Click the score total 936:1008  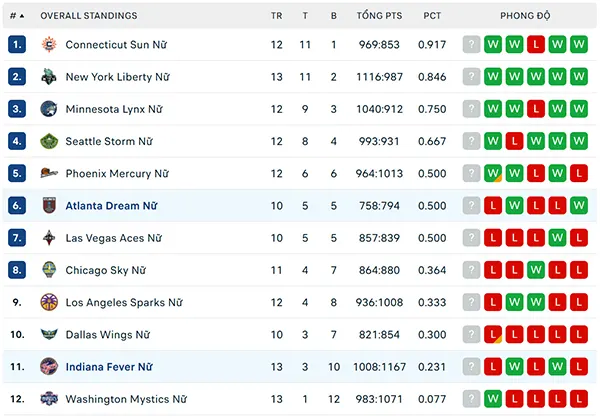point(379,302)
